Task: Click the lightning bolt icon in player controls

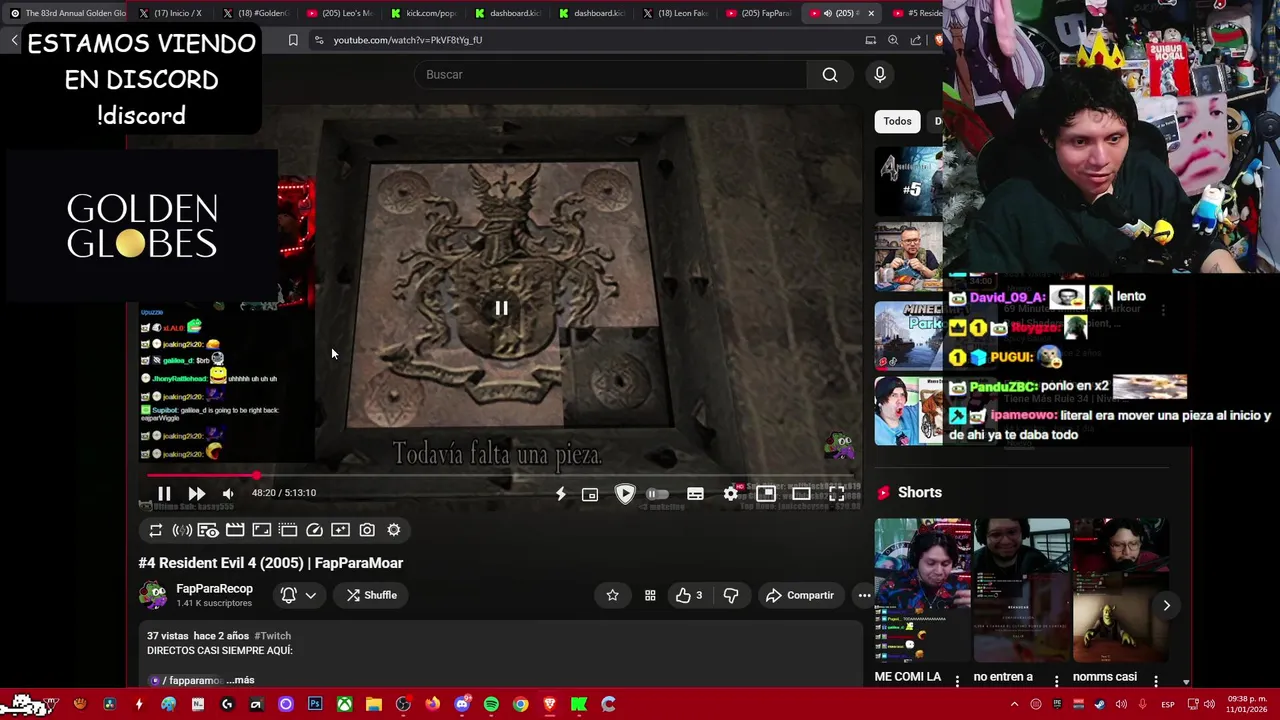Action: (x=560, y=493)
